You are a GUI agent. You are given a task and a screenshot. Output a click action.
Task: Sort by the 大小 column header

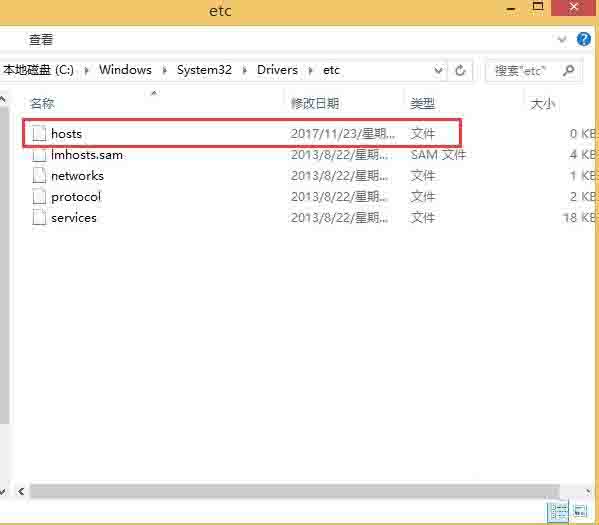(x=542, y=104)
